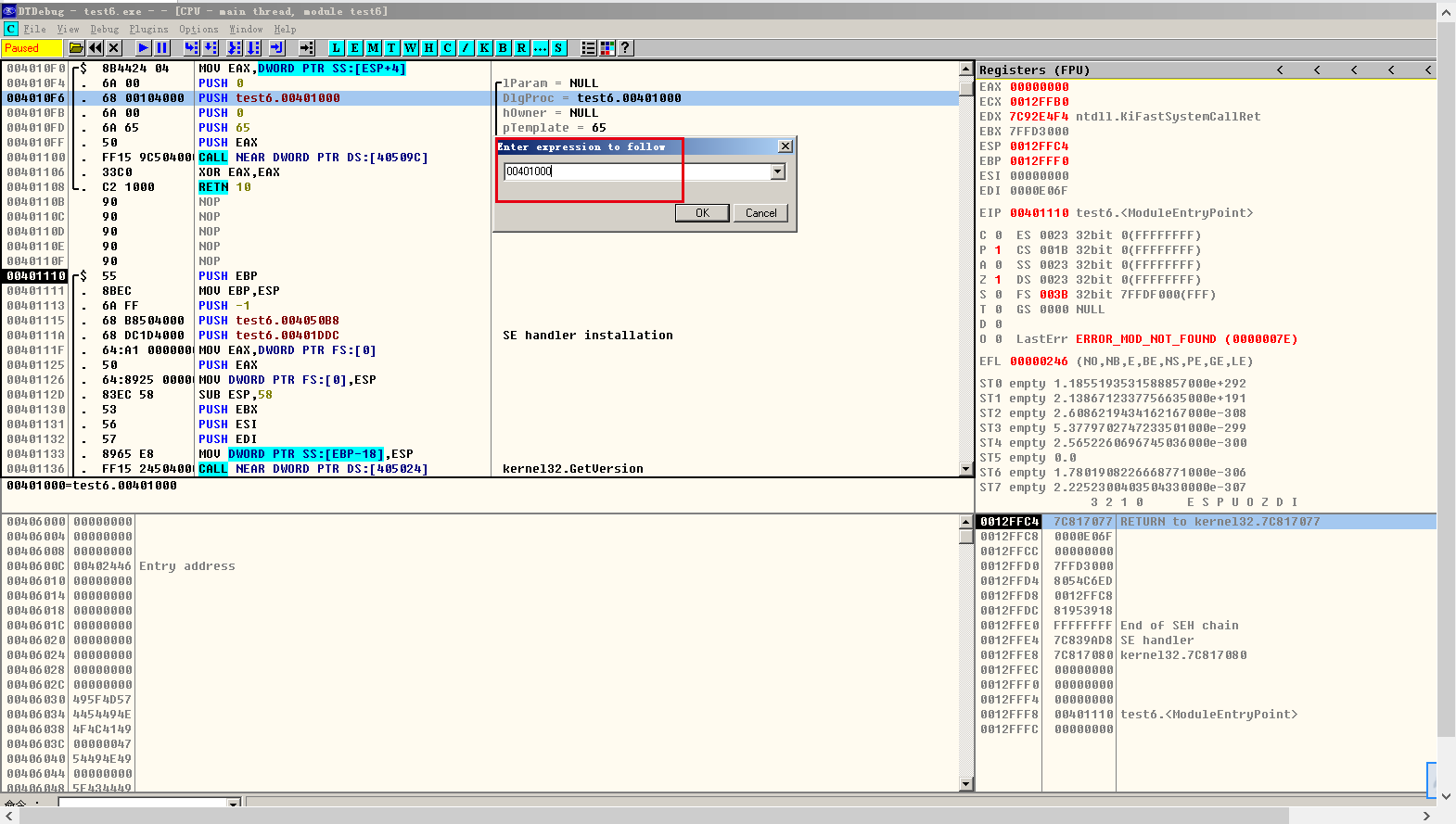The height and width of the screenshot is (824, 1456).
Task: Expand the expression history dropdown
Action: click(777, 171)
